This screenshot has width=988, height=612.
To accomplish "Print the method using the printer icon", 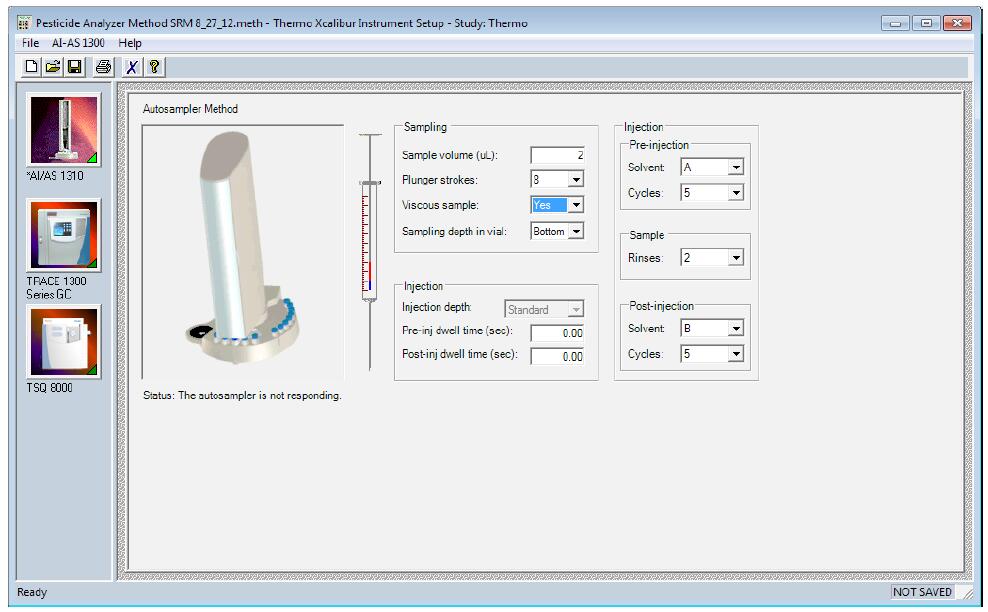I will pyautogui.click(x=103, y=67).
